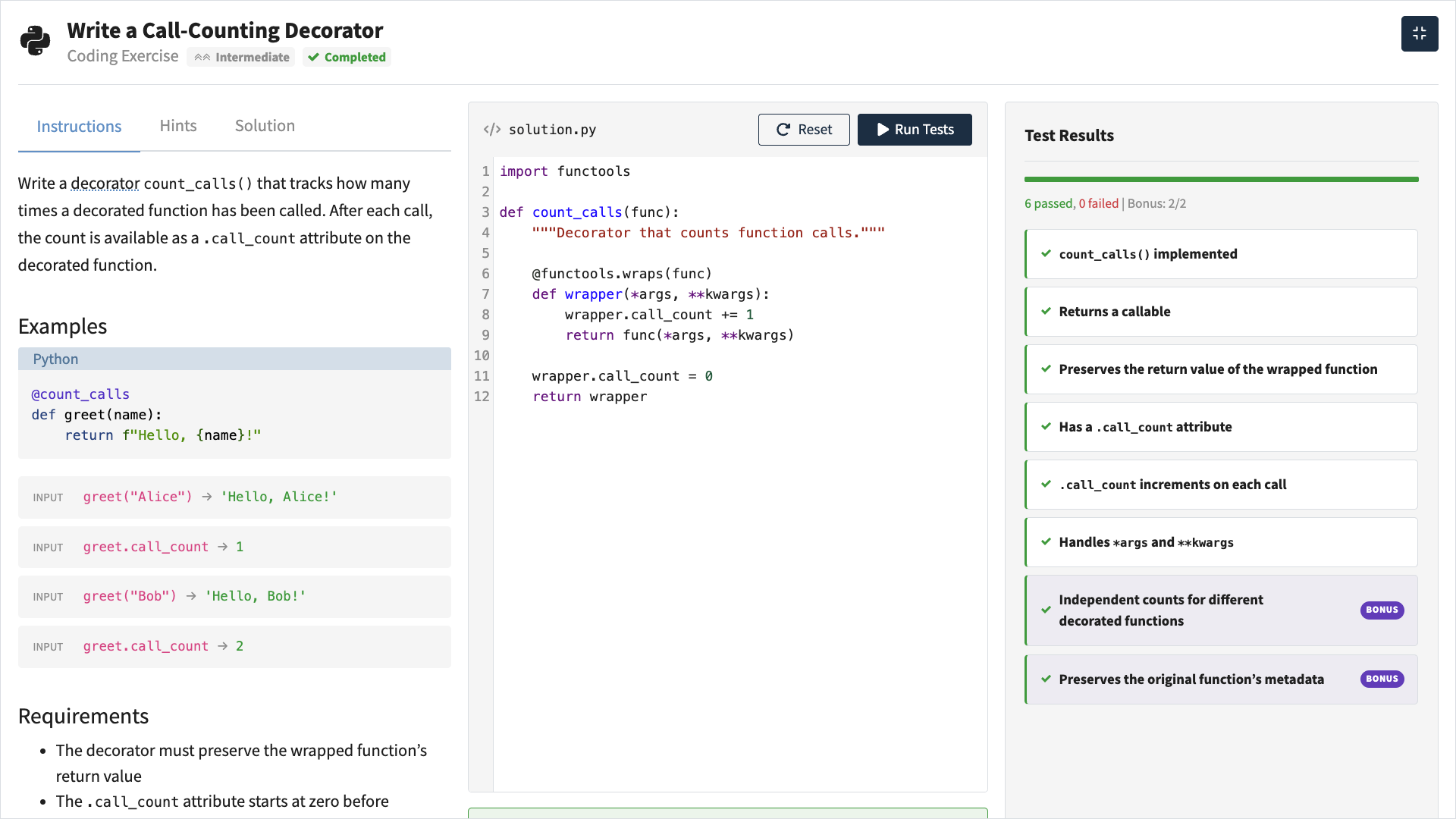This screenshot has width=1456, height=819.
Task: Click the green Completed status badge
Action: click(347, 58)
